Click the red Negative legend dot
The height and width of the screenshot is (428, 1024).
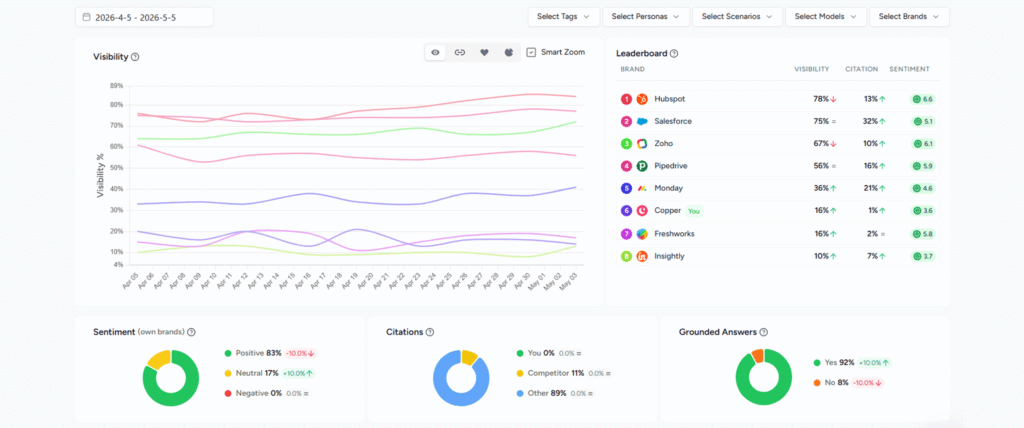pos(227,394)
